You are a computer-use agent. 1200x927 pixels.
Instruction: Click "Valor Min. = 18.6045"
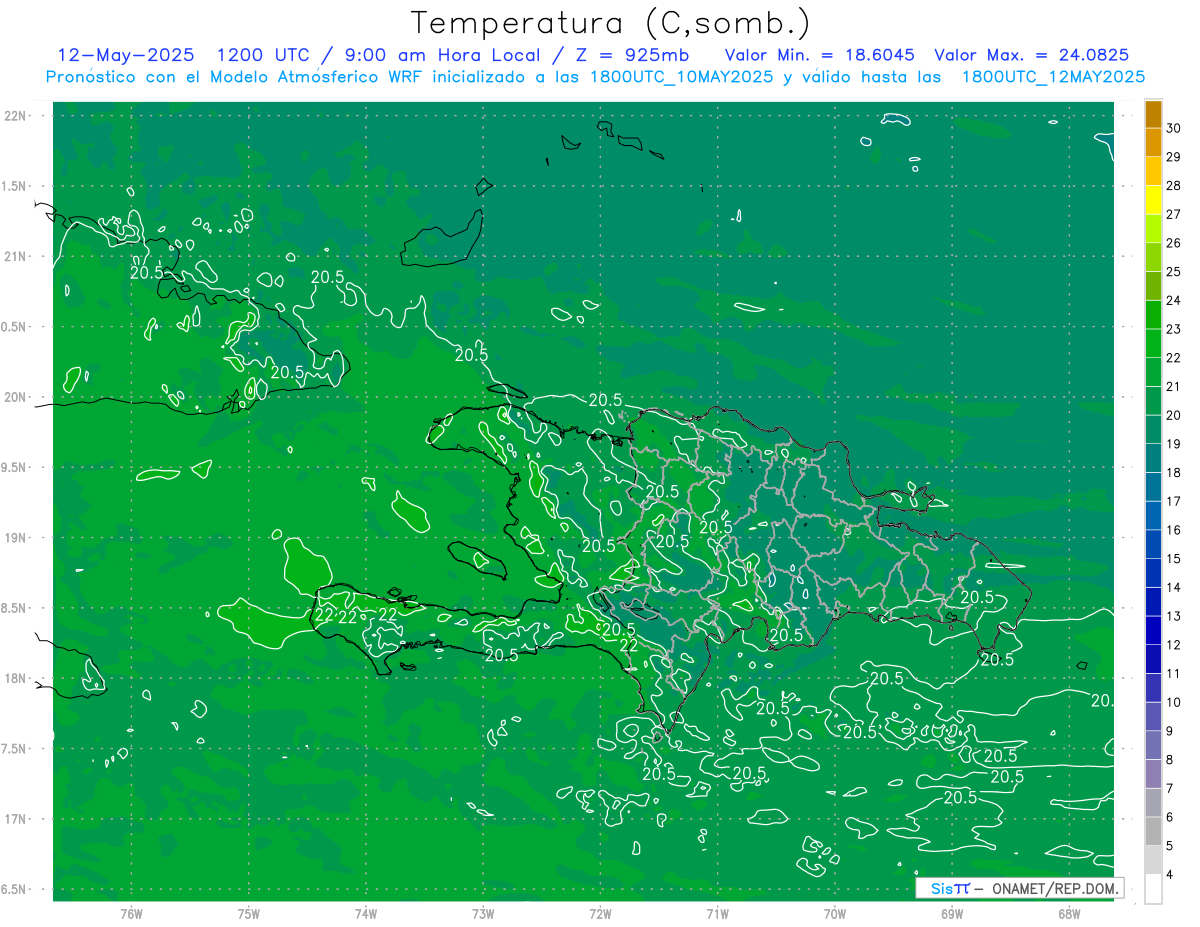pyautogui.click(x=820, y=56)
